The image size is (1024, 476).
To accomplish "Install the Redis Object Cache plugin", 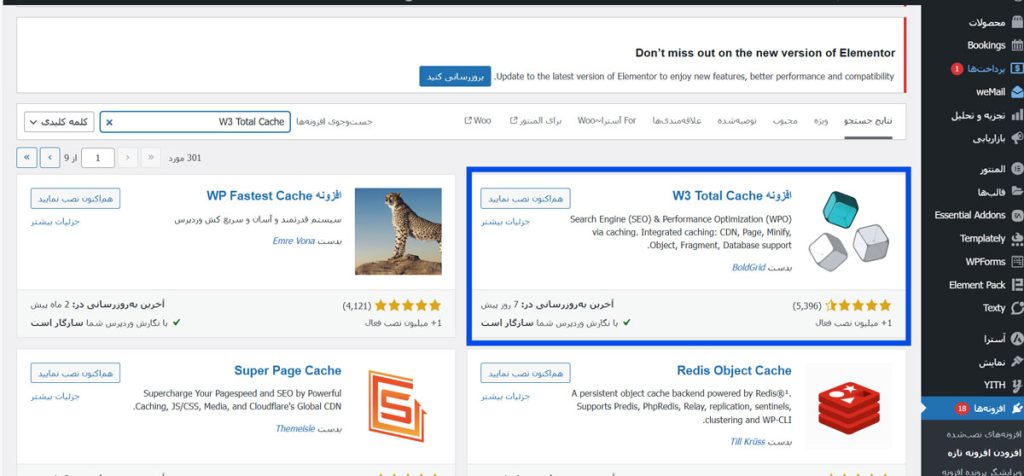I will [x=525, y=373].
